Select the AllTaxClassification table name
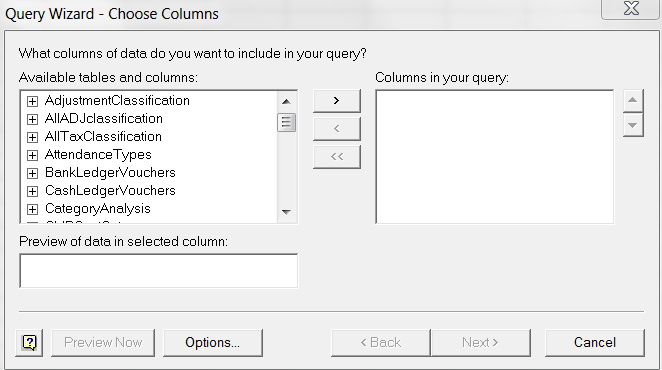 103,136
